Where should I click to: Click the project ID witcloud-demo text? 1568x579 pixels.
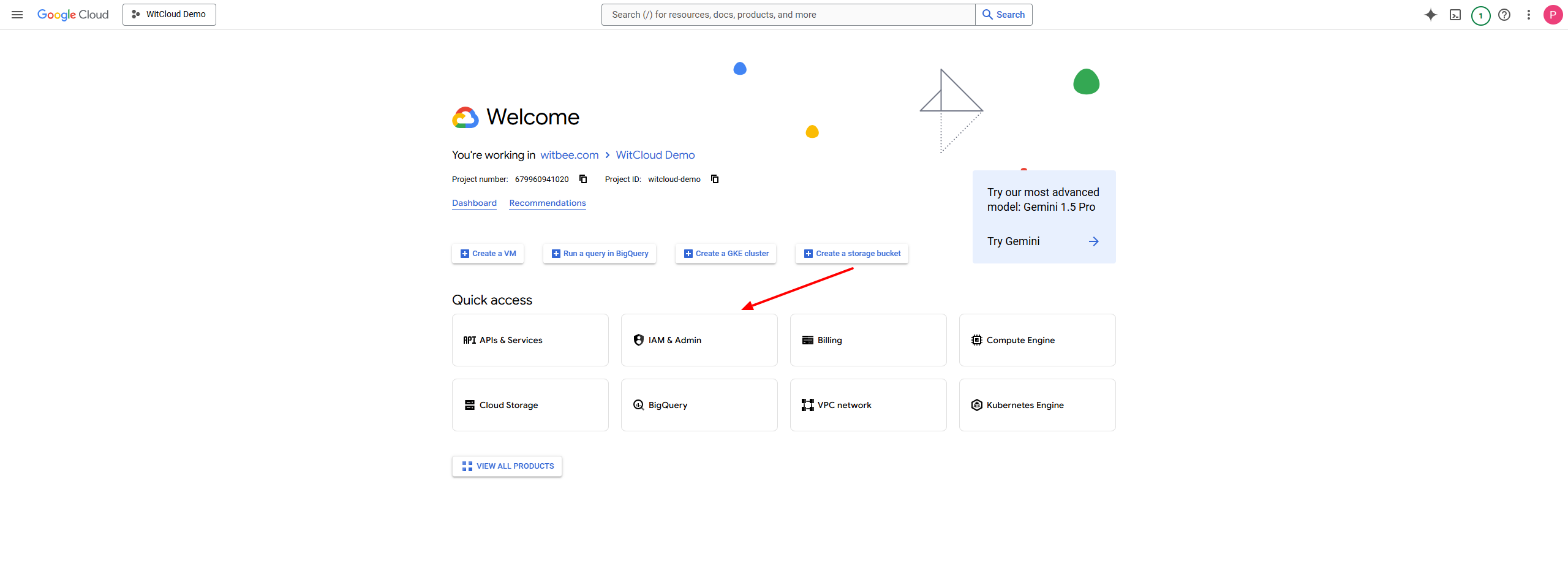(674, 180)
